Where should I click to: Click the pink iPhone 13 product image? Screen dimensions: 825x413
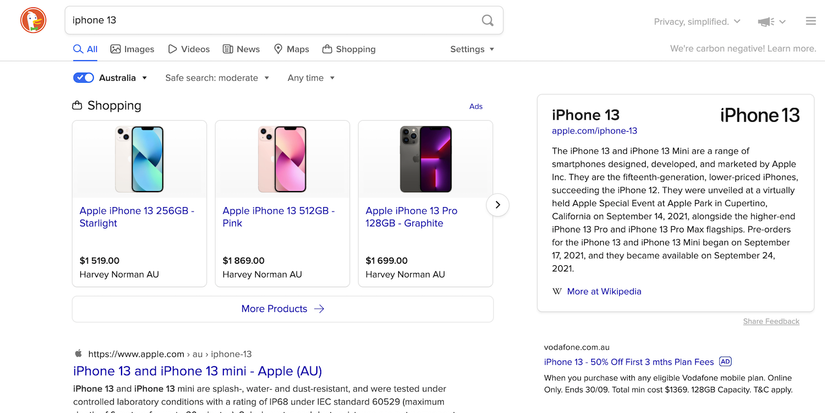[282, 159]
